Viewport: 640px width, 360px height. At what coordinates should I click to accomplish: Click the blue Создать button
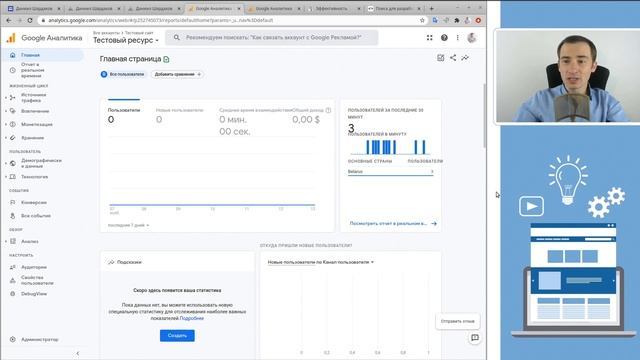tap(177, 336)
